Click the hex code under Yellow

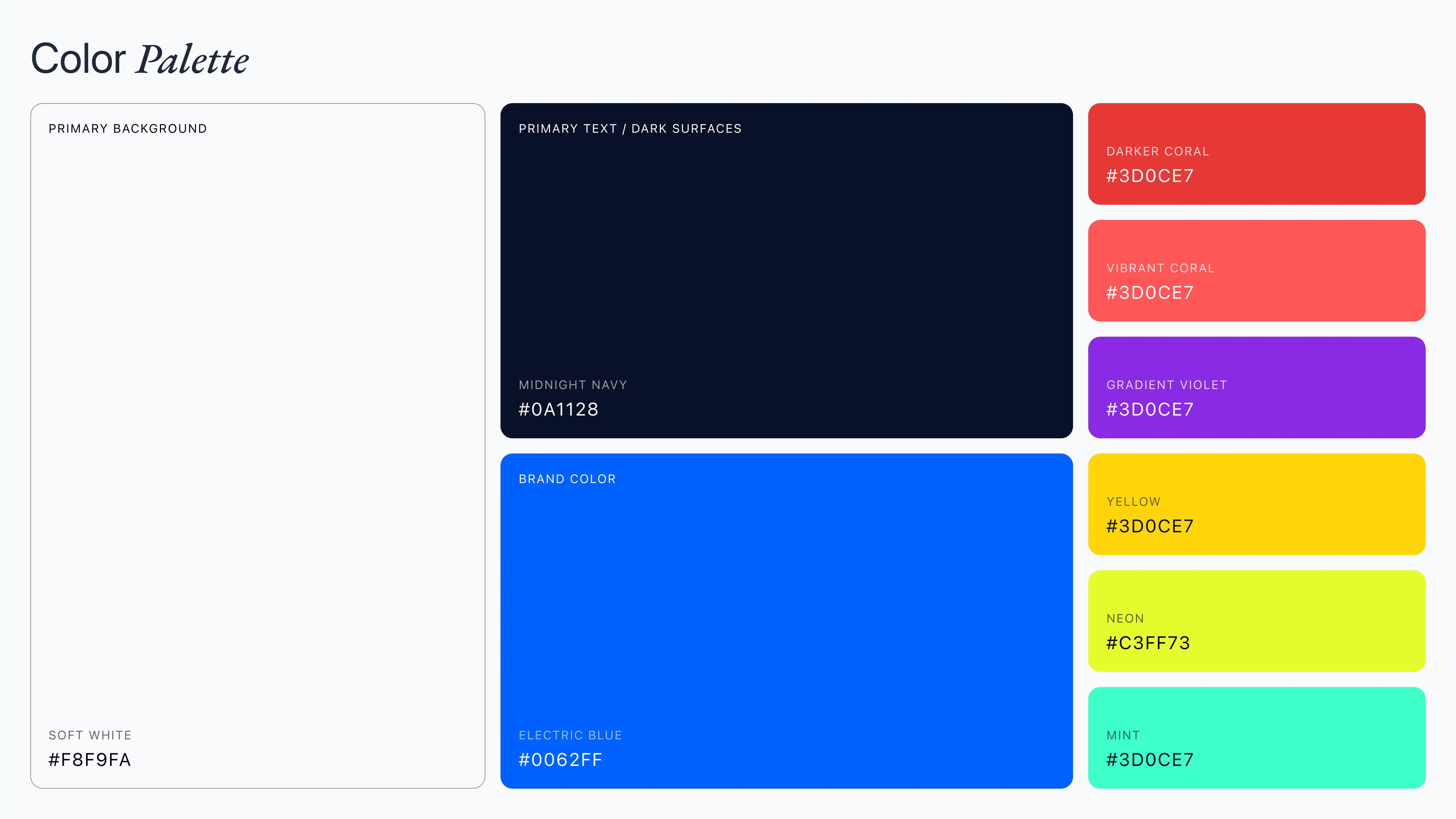click(x=1150, y=526)
